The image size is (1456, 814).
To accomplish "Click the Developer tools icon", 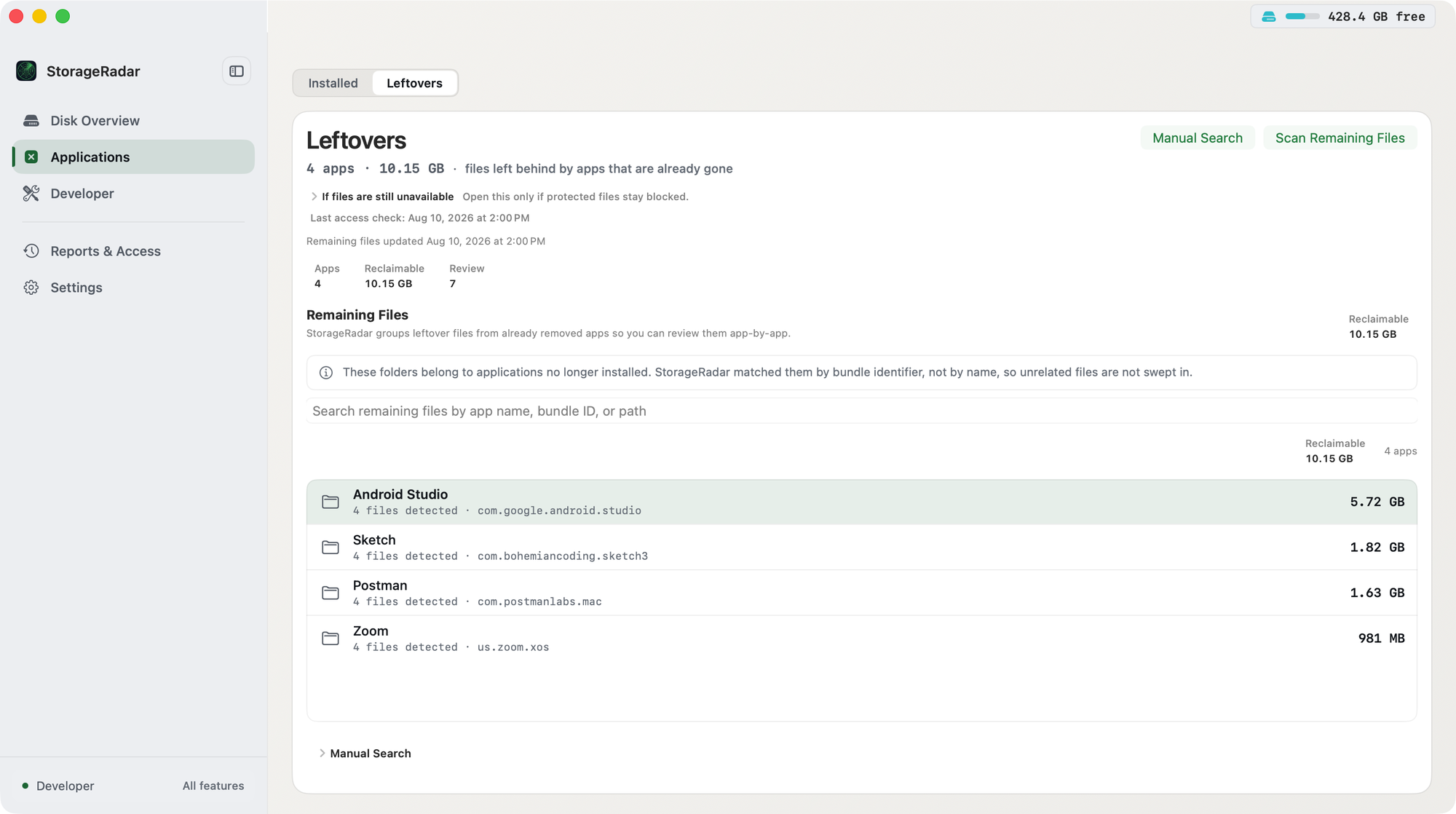I will 31,194.
